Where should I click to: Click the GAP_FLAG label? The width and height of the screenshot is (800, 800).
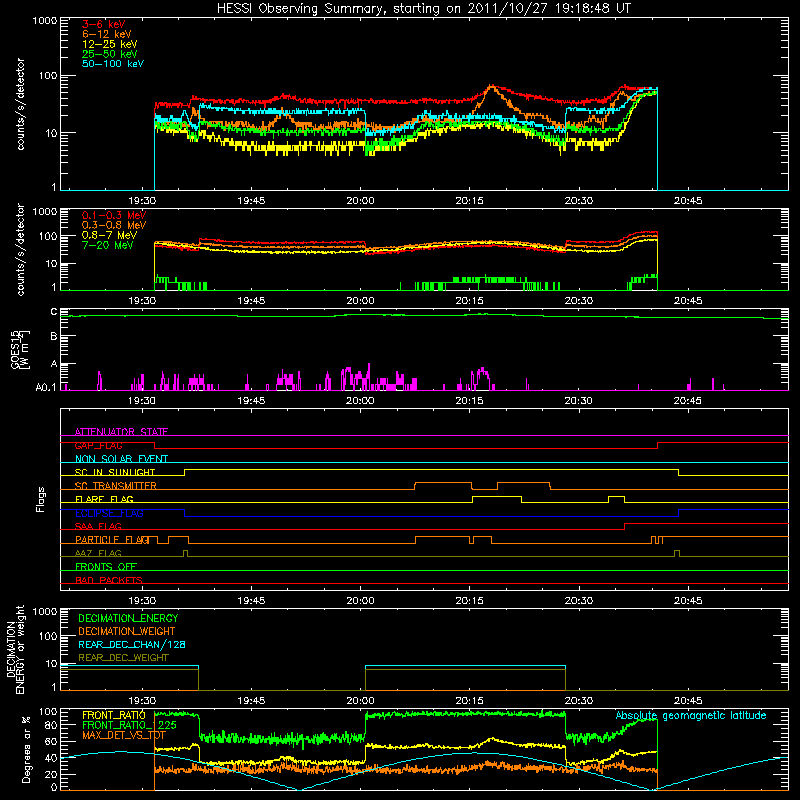[98, 445]
